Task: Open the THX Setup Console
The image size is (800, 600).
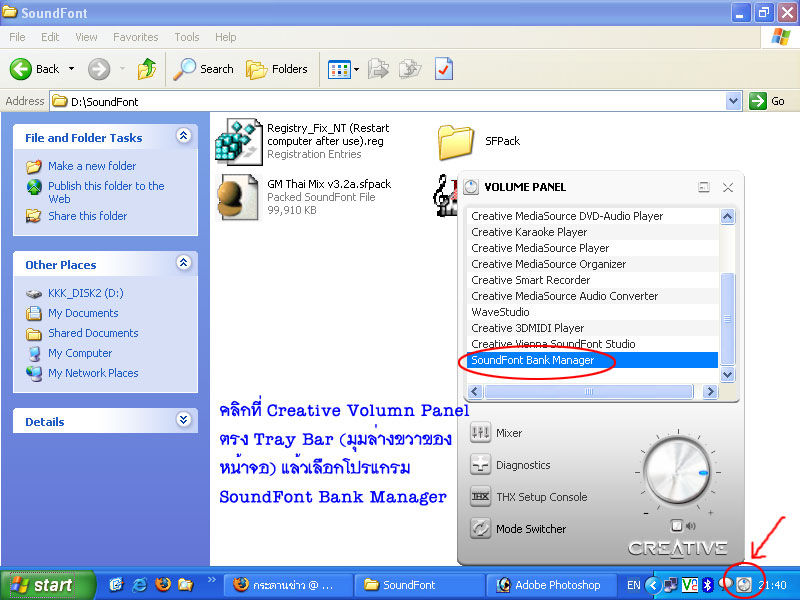Action: (x=528, y=497)
